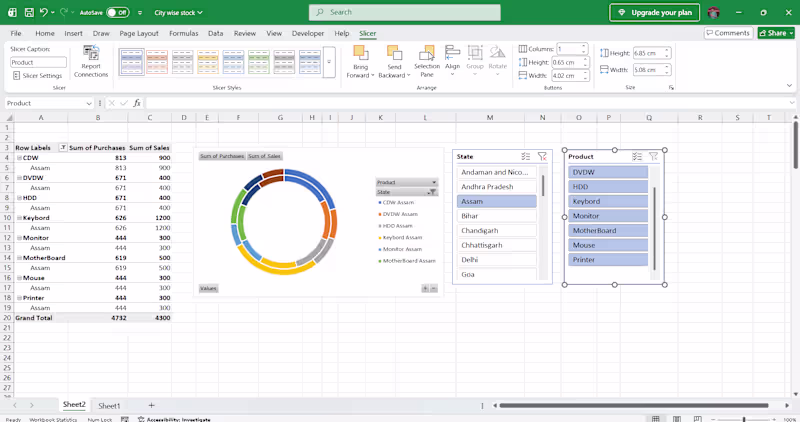
Task: Collapse the CDW row group
Action: pos(19,158)
